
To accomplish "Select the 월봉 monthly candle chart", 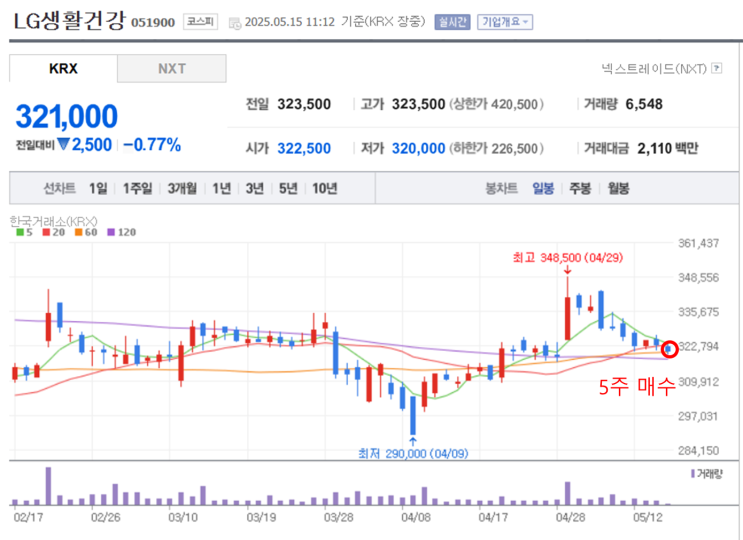I will pos(618,189).
